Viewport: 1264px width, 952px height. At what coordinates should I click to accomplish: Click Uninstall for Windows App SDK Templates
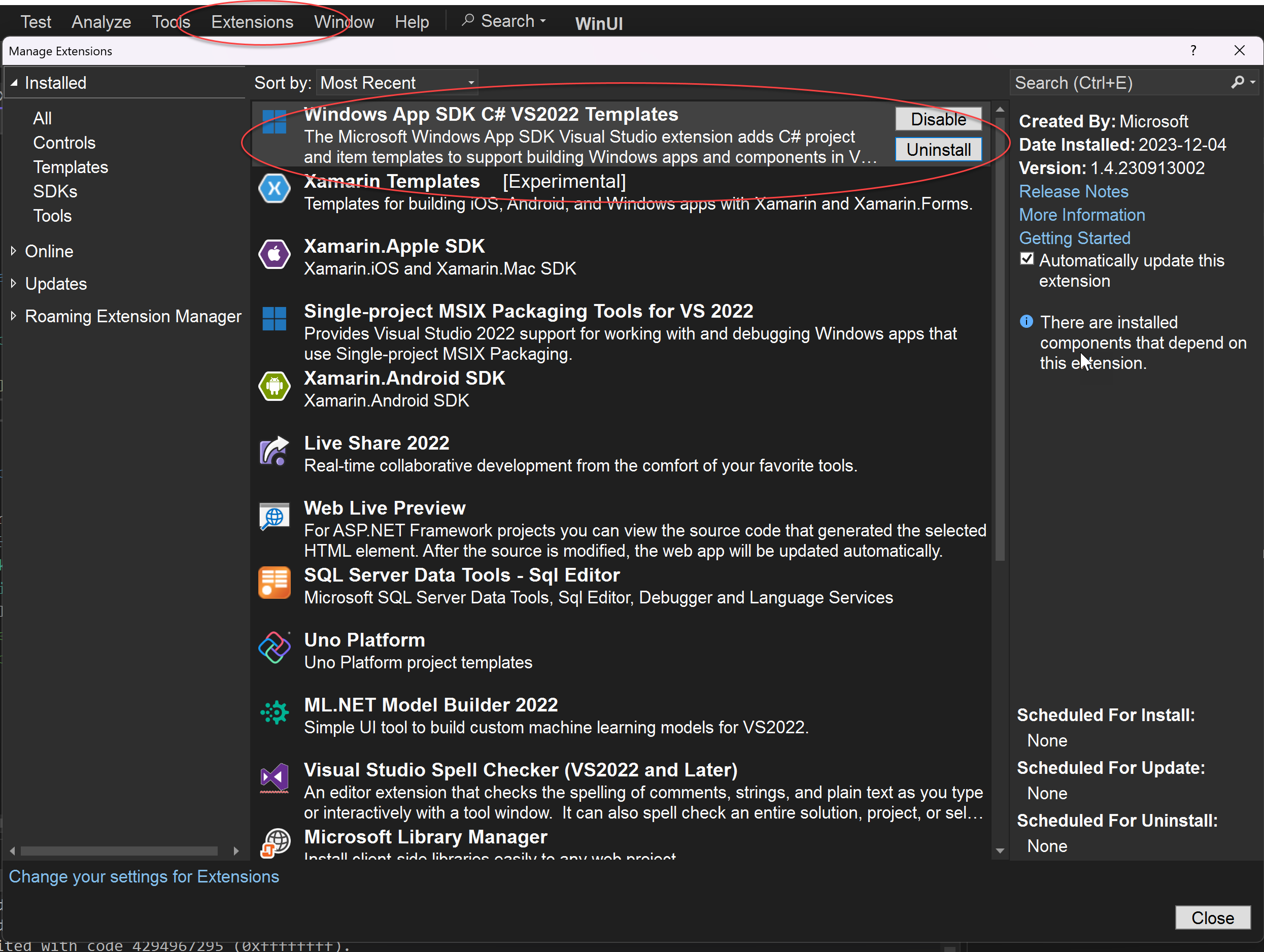coord(937,149)
